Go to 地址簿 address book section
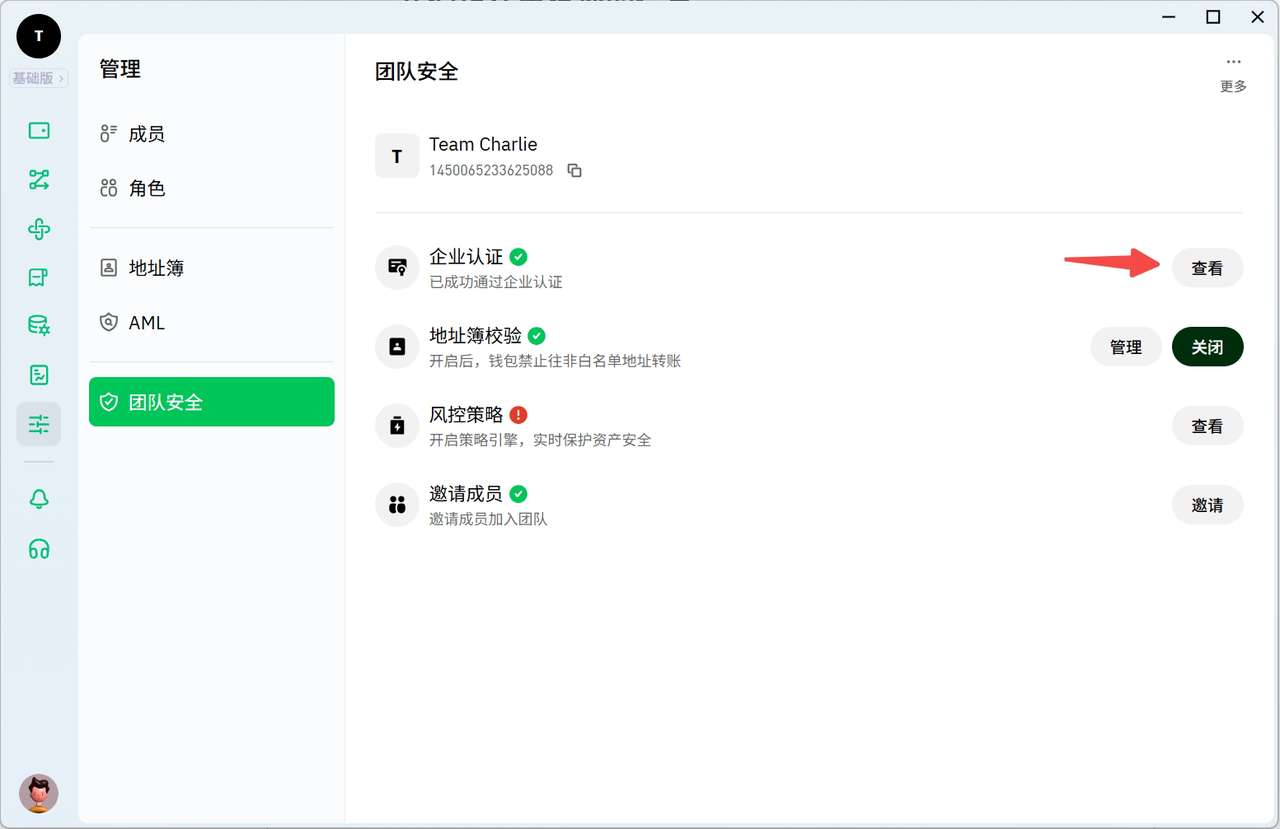The image size is (1280, 829). pyautogui.click(x=156, y=268)
